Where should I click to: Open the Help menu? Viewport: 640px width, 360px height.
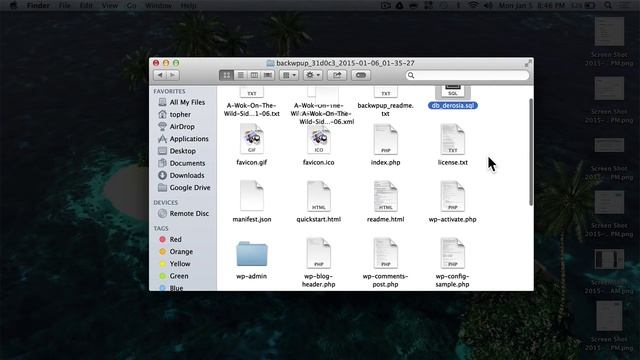coord(188,5)
